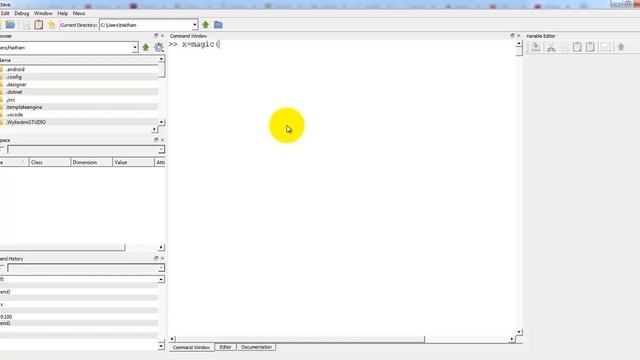The image size is (640, 360).
Task: Click Command History scroll down arrow
Action: click(x=161, y=346)
